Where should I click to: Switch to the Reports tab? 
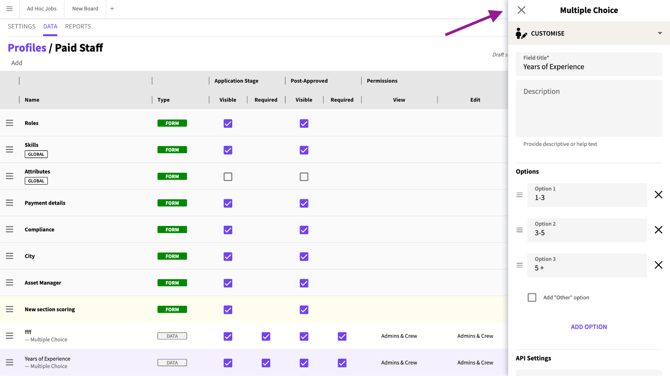pyautogui.click(x=78, y=26)
